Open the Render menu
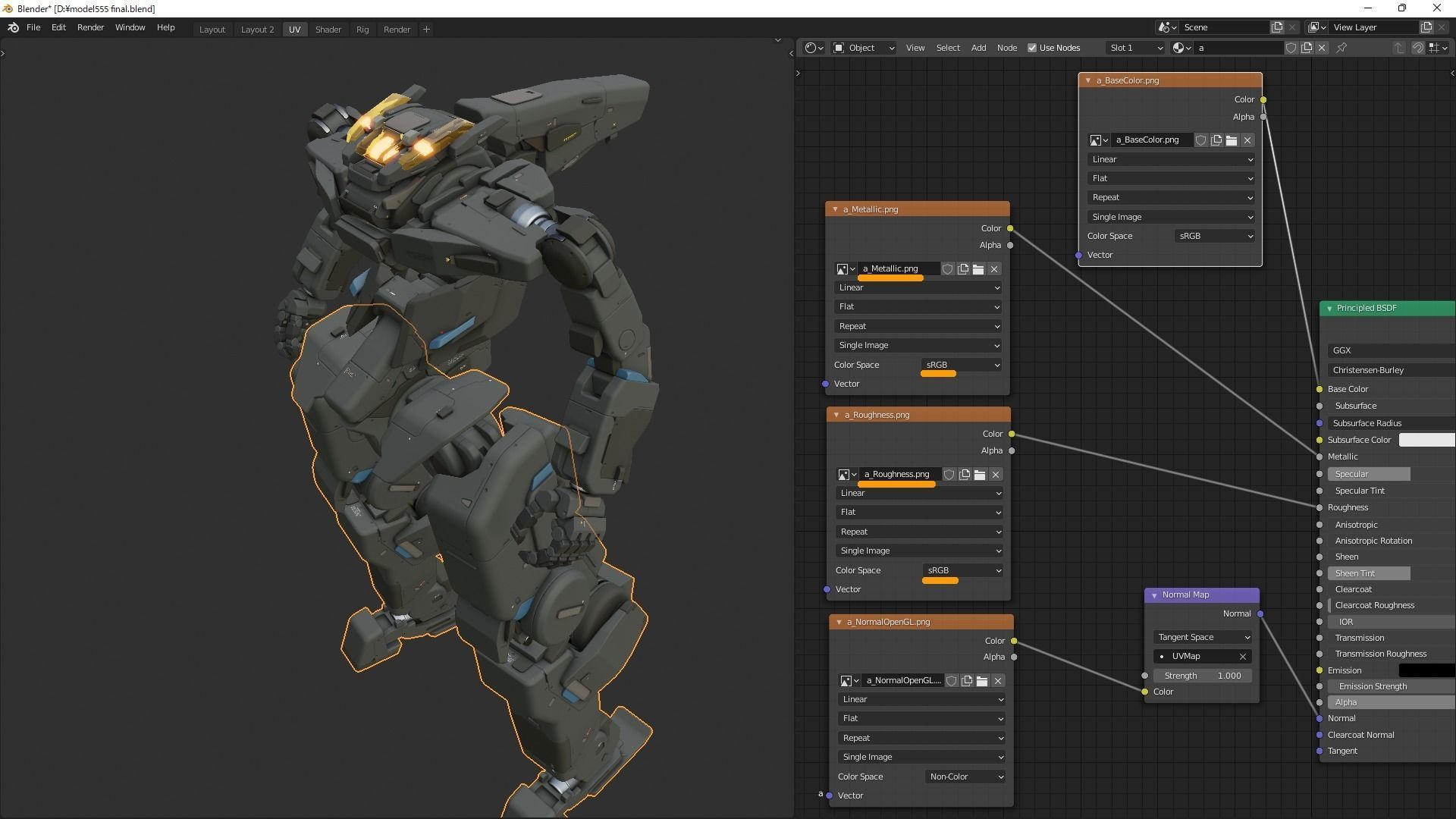The width and height of the screenshot is (1456, 819). [90, 27]
